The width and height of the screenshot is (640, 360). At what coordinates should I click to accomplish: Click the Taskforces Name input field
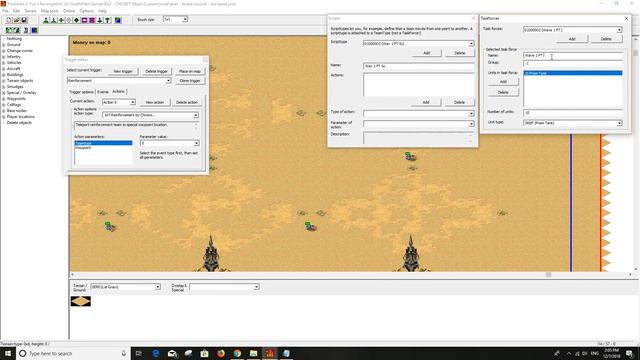573,56
